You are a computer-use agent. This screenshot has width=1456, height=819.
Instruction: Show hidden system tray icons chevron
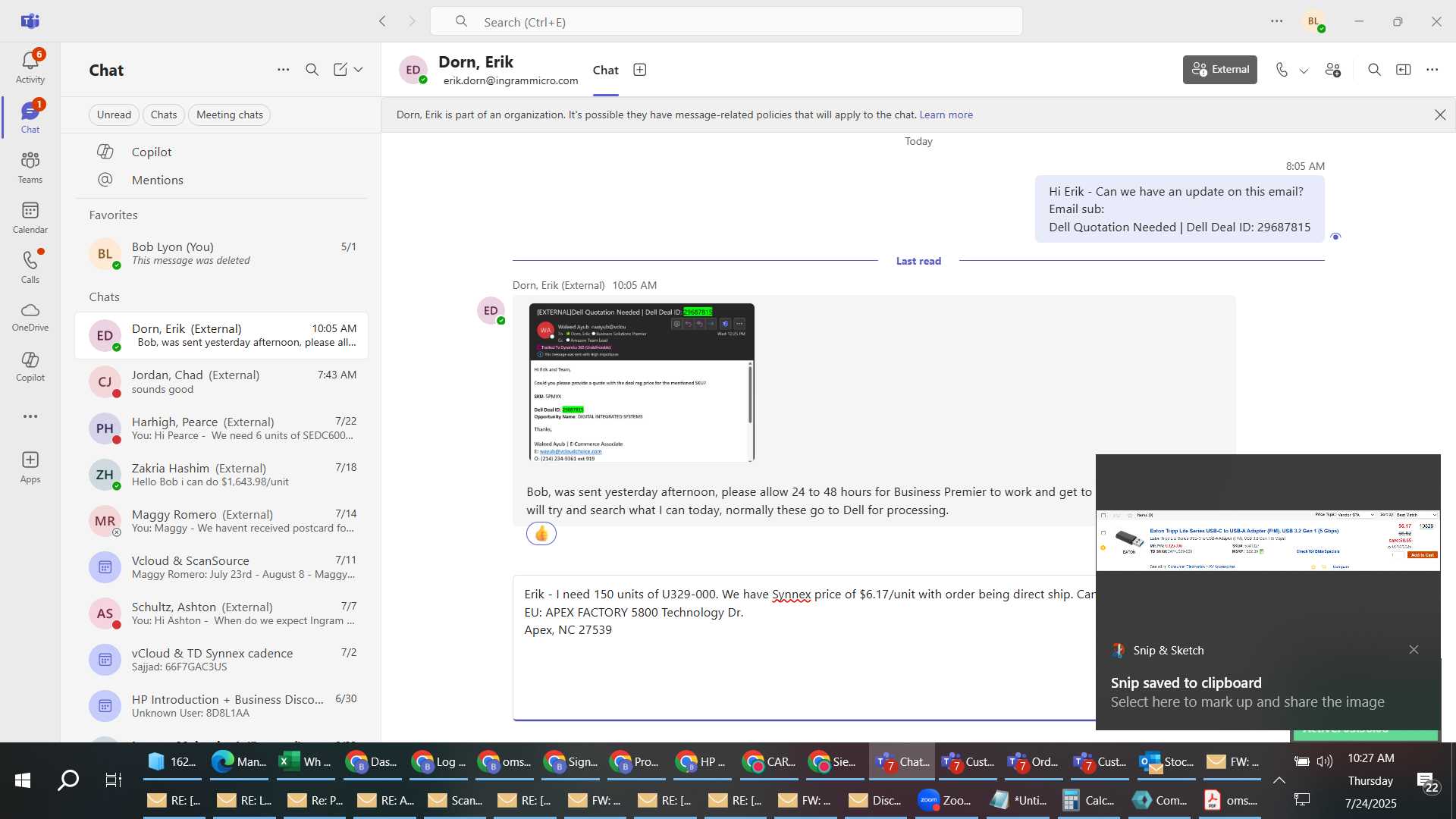(1279, 780)
